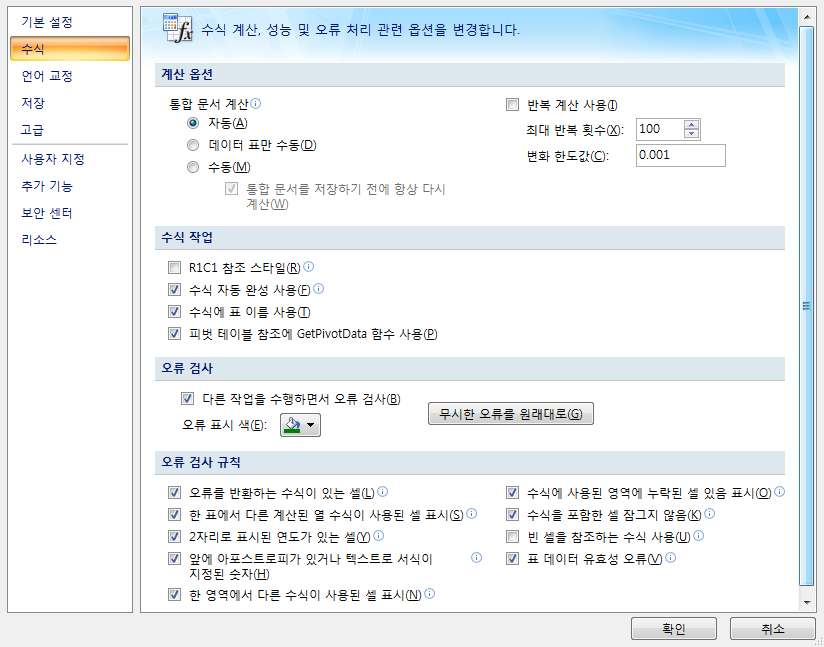Click 무시한 오류를 원래대로(G) button
The width and height of the screenshot is (824, 647).
pyautogui.click(x=511, y=414)
